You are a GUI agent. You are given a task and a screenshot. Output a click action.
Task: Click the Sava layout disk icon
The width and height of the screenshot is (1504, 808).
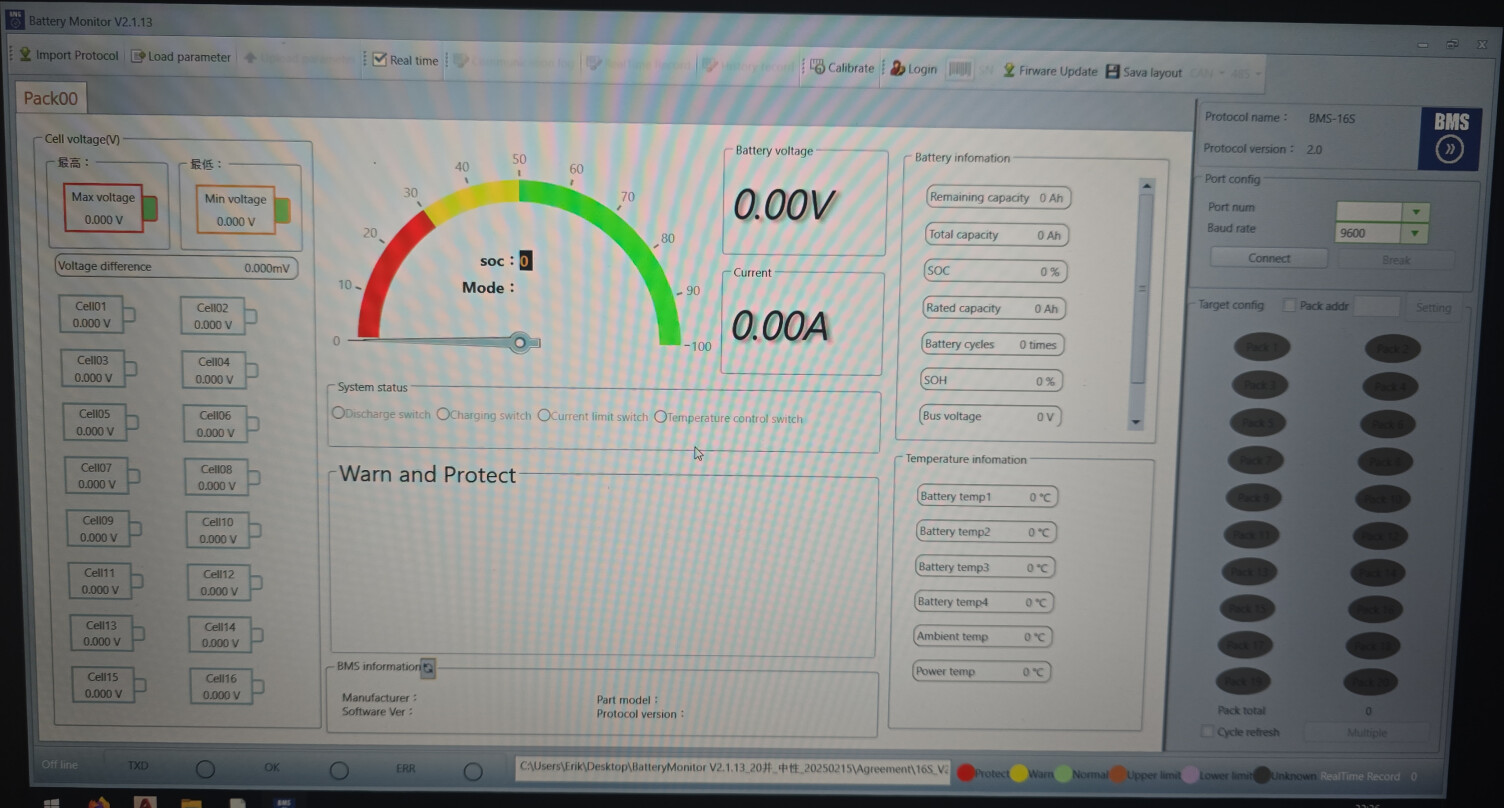(x=1112, y=72)
